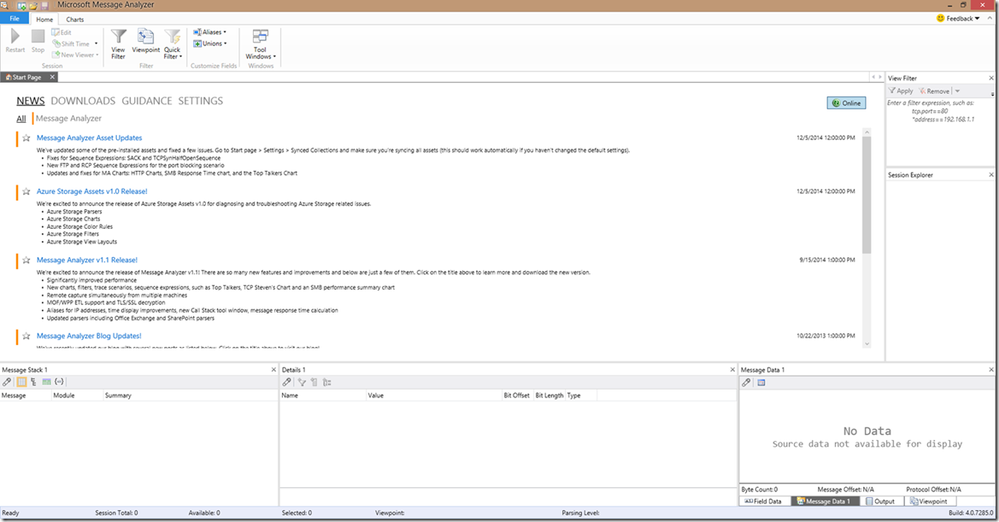This screenshot has width=999, height=522.
Task: Click the Viewpoint ribbon button
Action: tap(146, 41)
